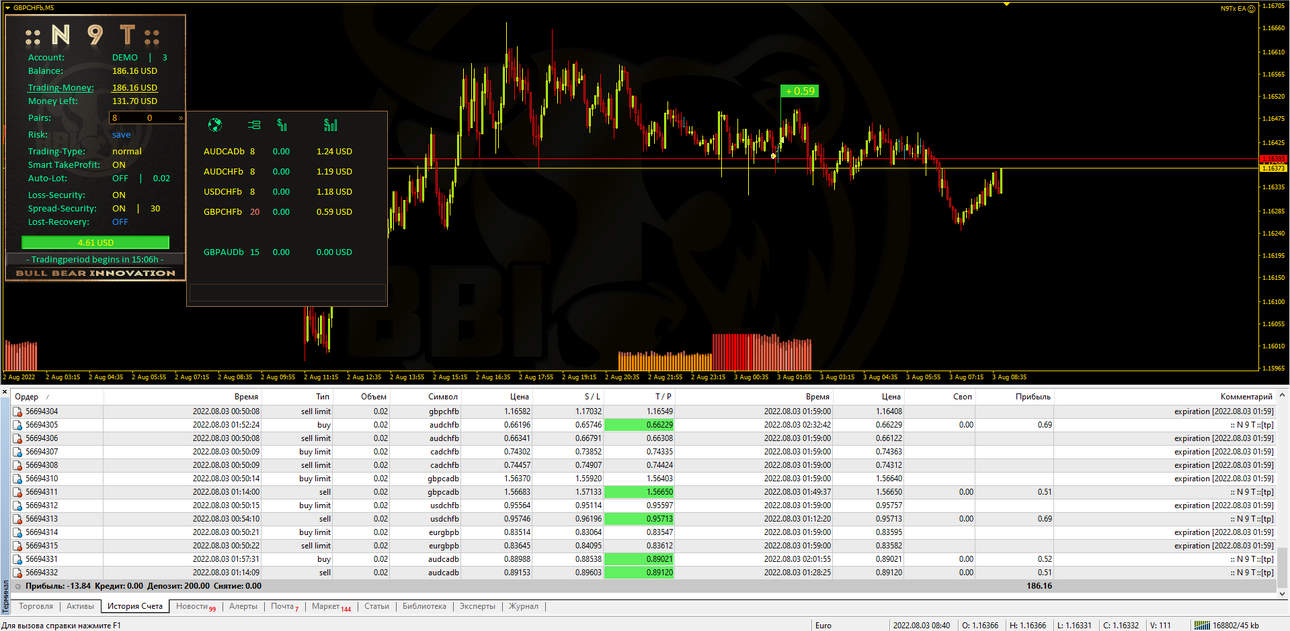The height and width of the screenshot is (631, 1290).
Task: Click order icon for 56694331
Action: (x=17, y=560)
